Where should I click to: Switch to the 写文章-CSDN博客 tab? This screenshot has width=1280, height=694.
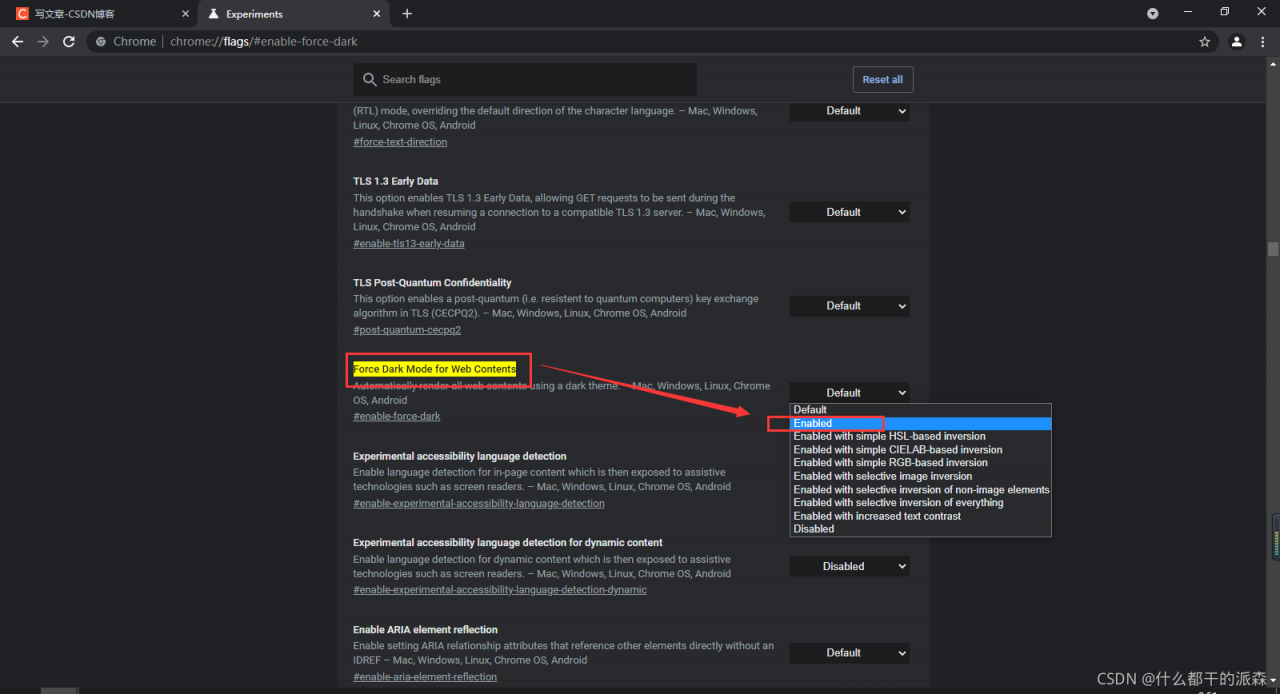(x=100, y=14)
